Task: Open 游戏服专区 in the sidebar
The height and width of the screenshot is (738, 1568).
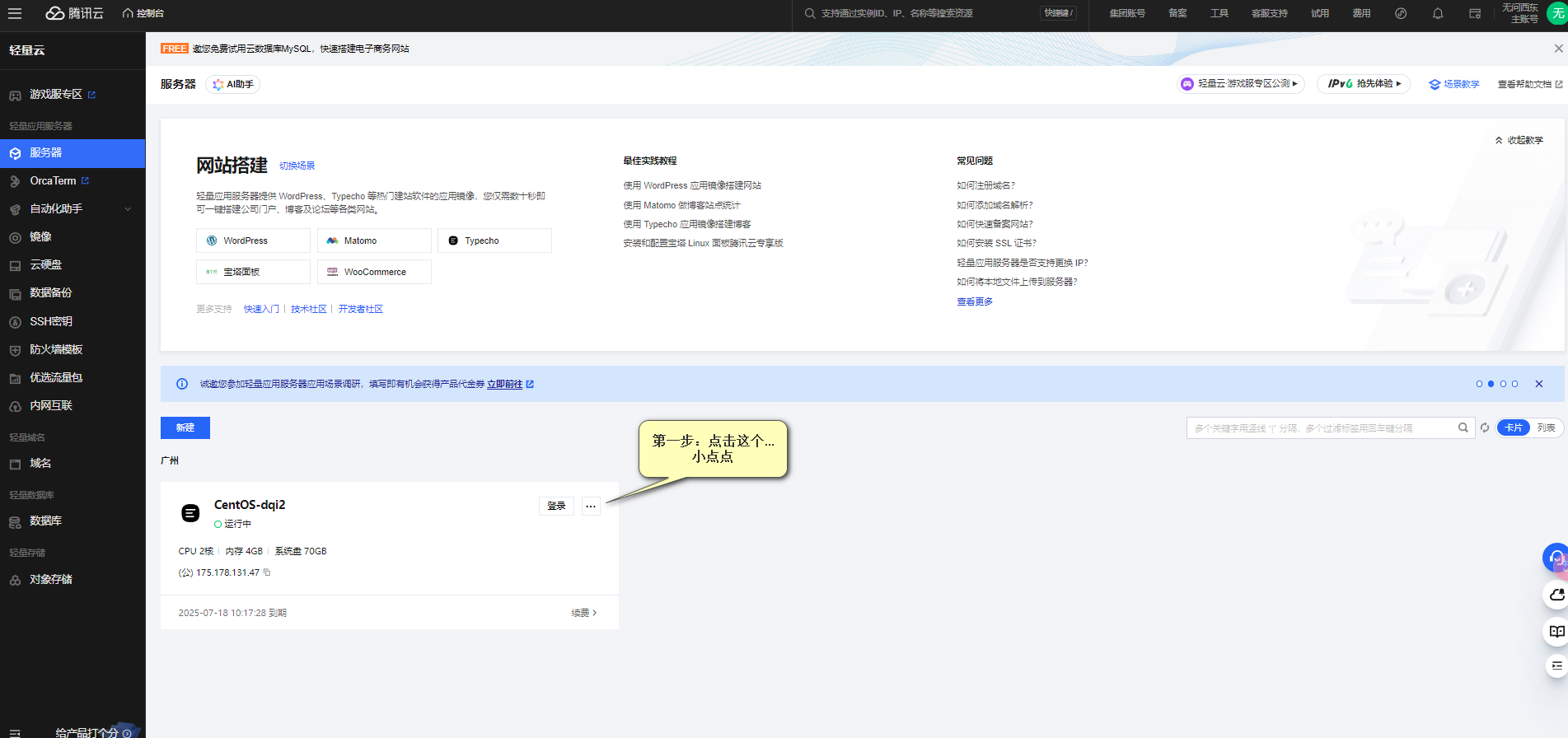Action: (63, 95)
